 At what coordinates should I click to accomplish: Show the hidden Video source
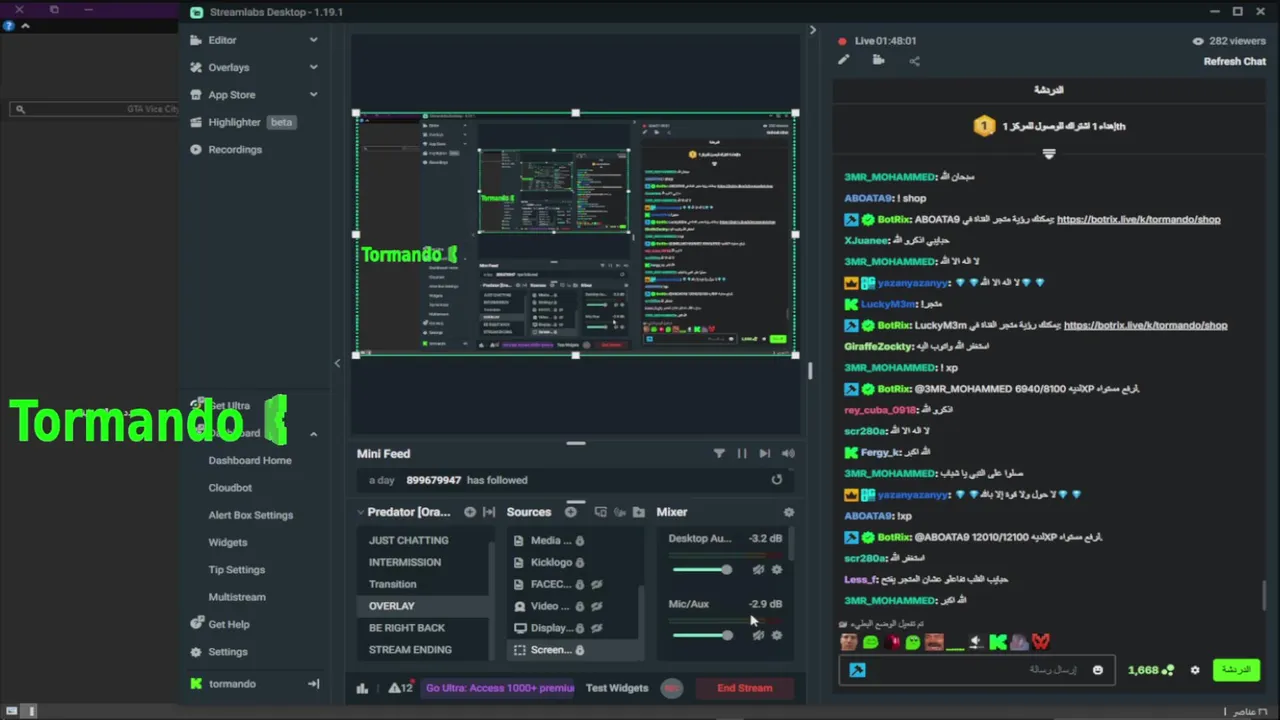coord(597,606)
